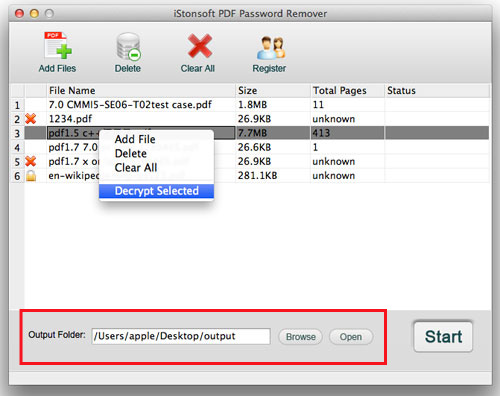
Task: Click the Delete database icon
Action: tap(128, 46)
